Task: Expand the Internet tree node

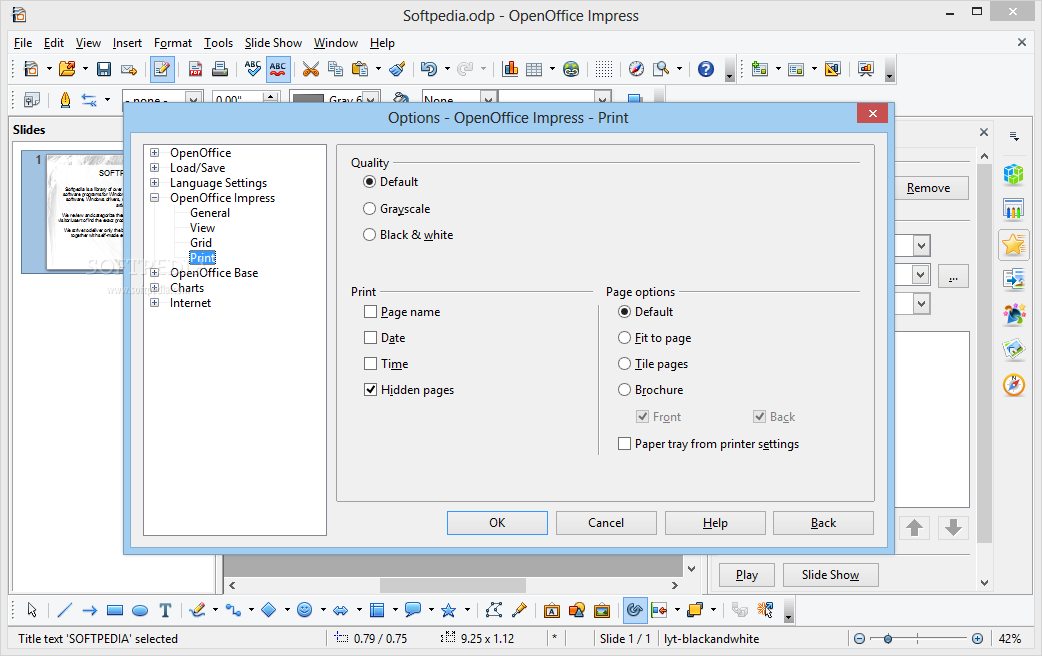Action: point(154,302)
